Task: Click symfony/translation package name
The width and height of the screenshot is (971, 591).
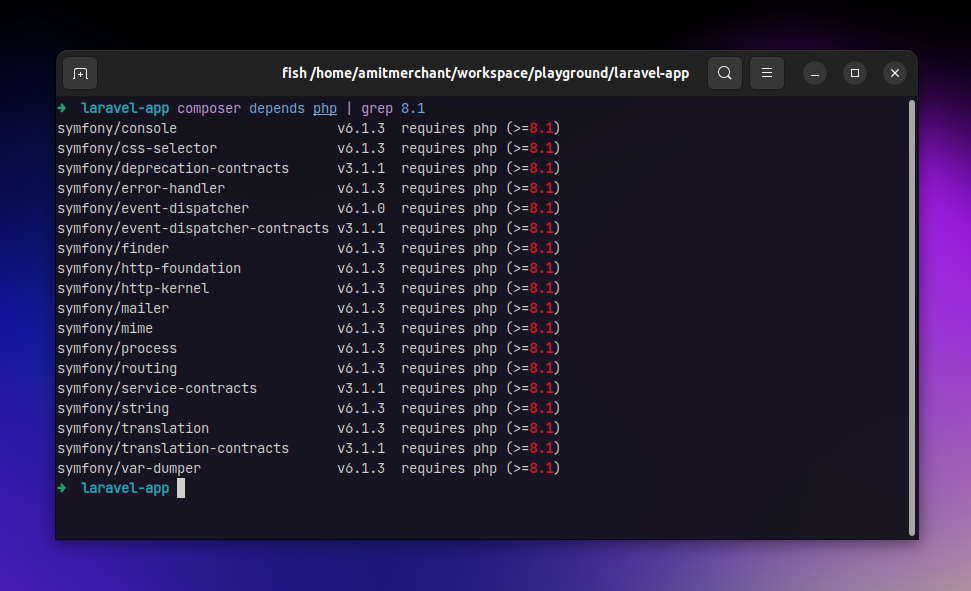Action: (x=133, y=428)
